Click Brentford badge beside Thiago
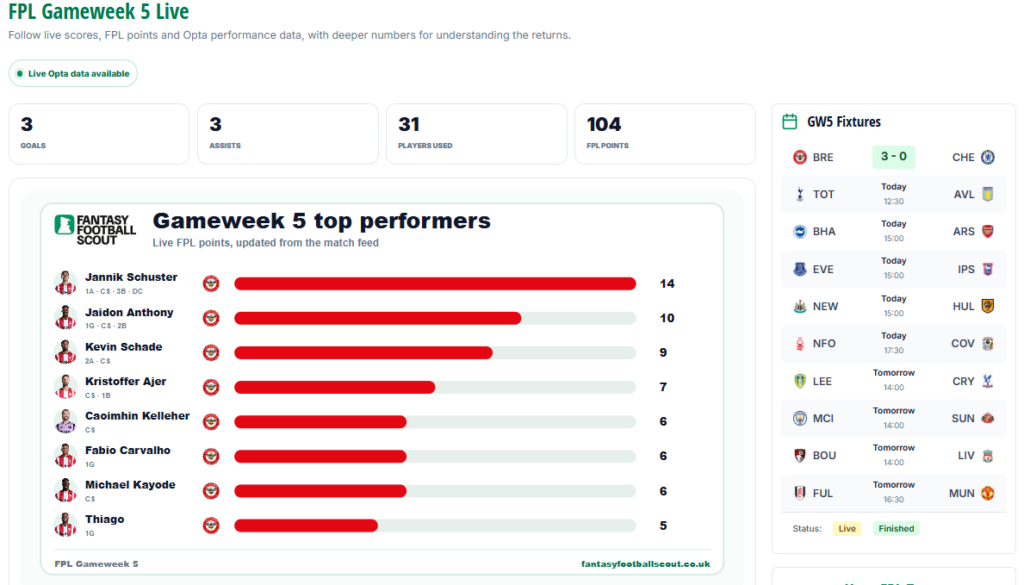 pyautogui.click(x=210, y=526)
